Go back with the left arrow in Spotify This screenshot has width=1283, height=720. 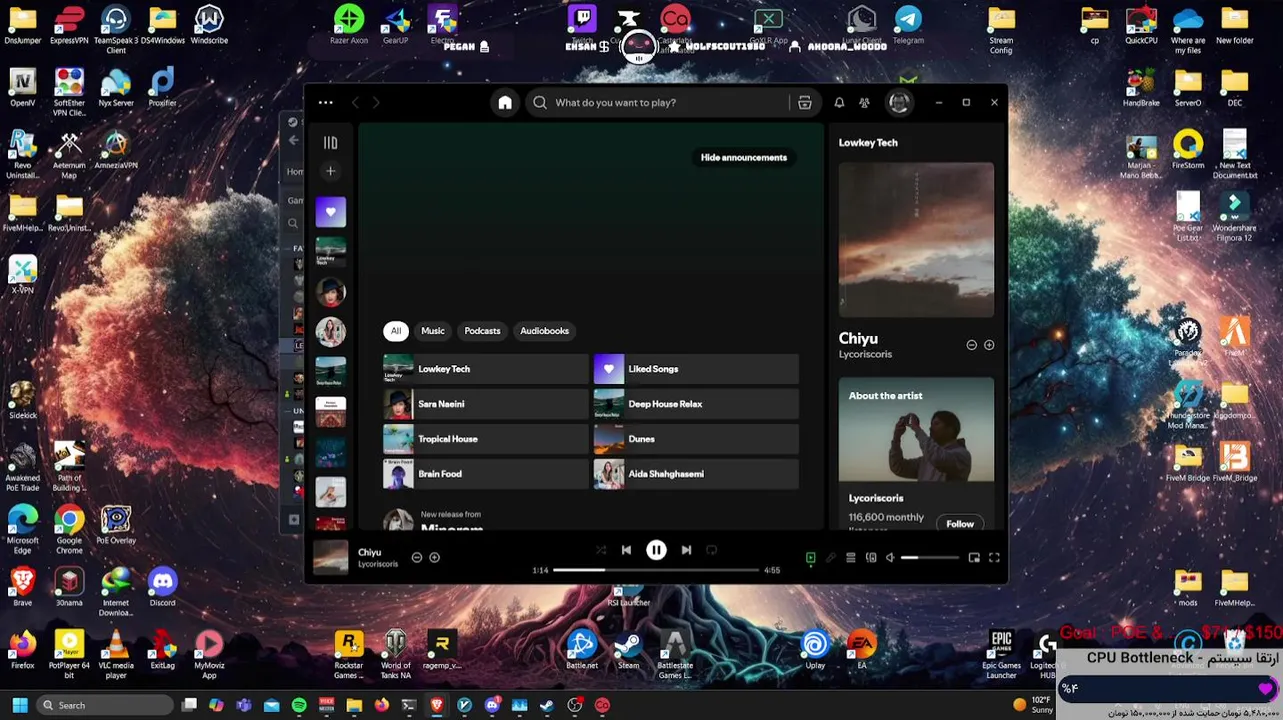[x=355, y=102]
